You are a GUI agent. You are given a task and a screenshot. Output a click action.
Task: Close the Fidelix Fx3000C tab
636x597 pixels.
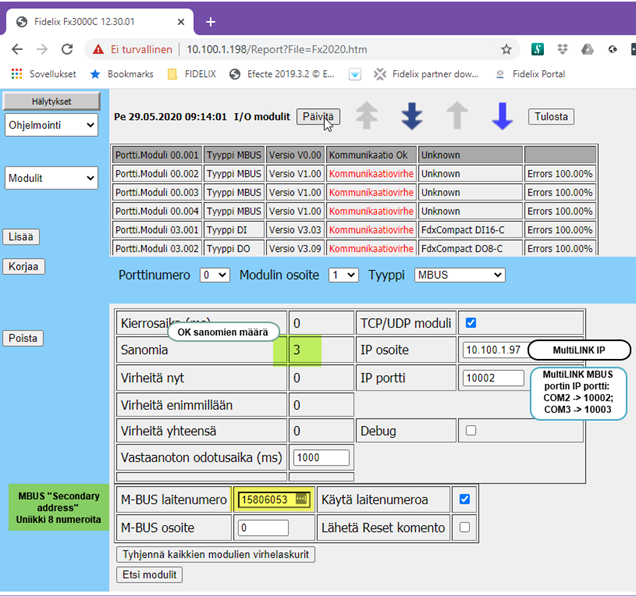point(181,22)
